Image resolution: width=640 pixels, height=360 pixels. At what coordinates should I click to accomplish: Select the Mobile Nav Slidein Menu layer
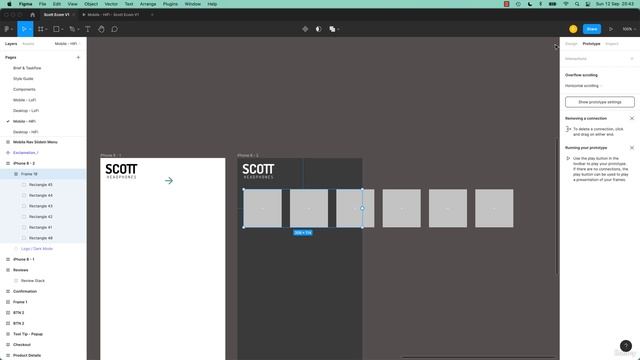(35, 142)
